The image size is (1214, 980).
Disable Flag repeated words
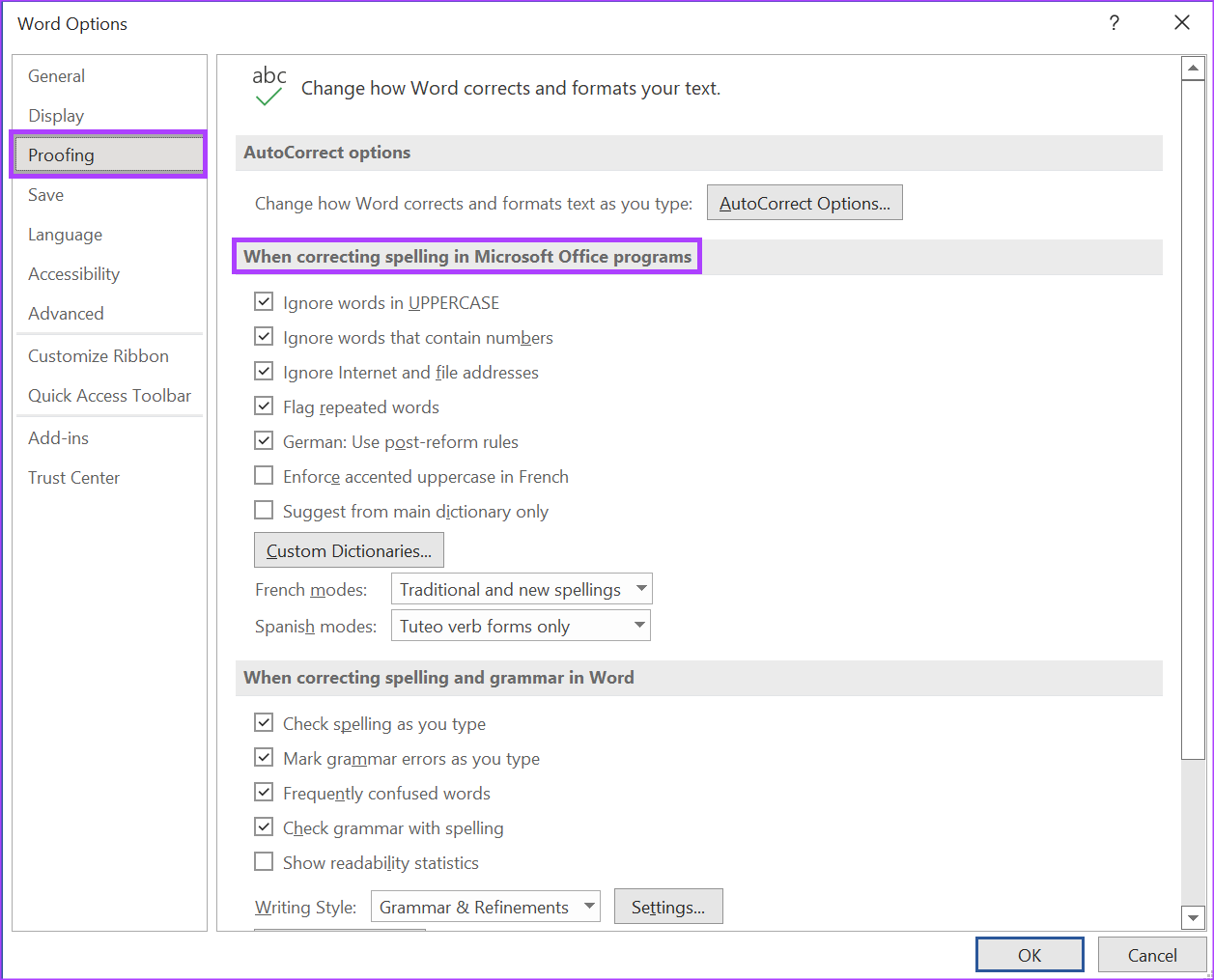click(x=264, y=406)
